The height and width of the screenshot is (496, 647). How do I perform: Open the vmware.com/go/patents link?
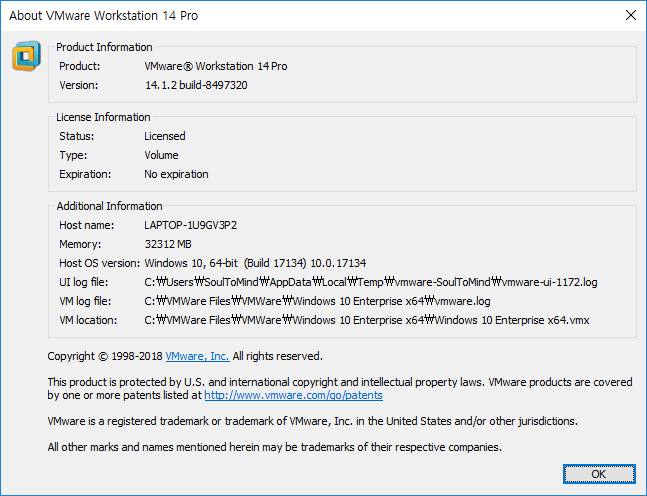(293, 395)
